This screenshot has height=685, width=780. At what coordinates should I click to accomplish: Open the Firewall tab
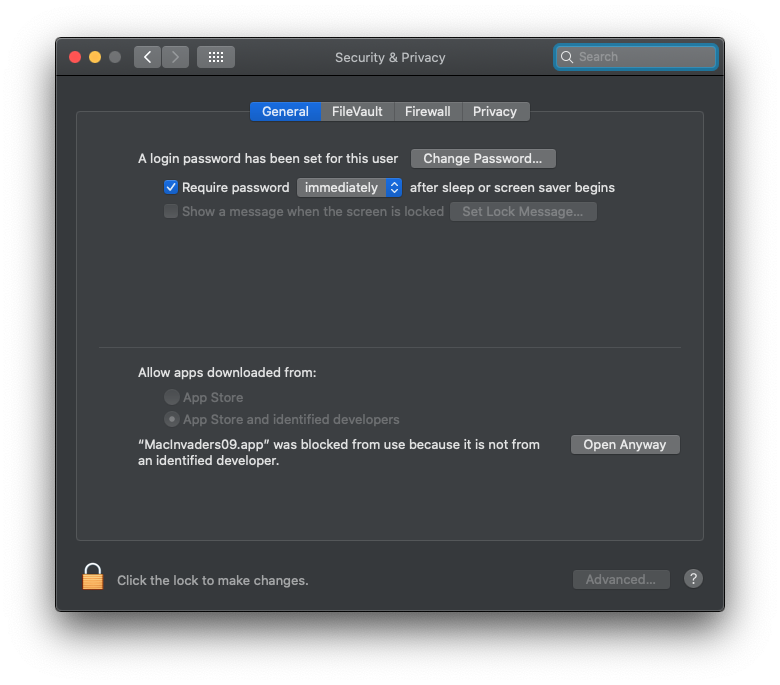tap(428, 111)
